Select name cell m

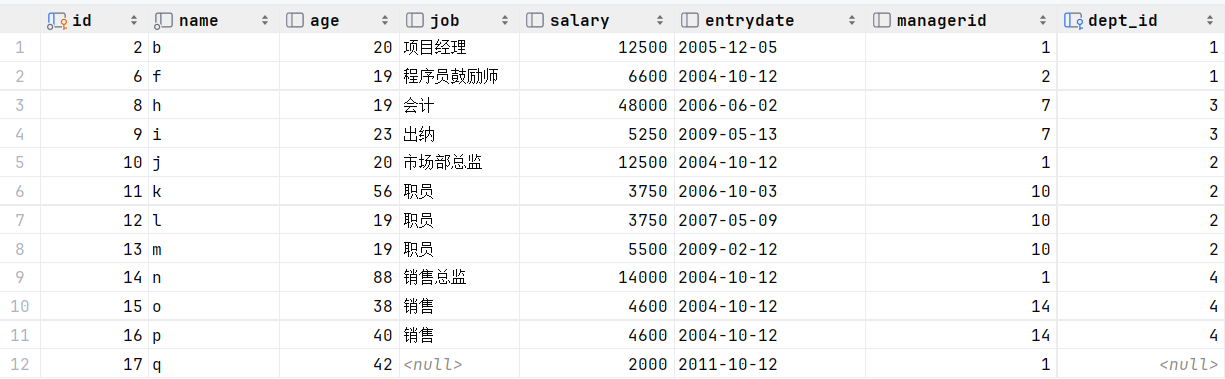pyautogui.click(x=213, y=249)
